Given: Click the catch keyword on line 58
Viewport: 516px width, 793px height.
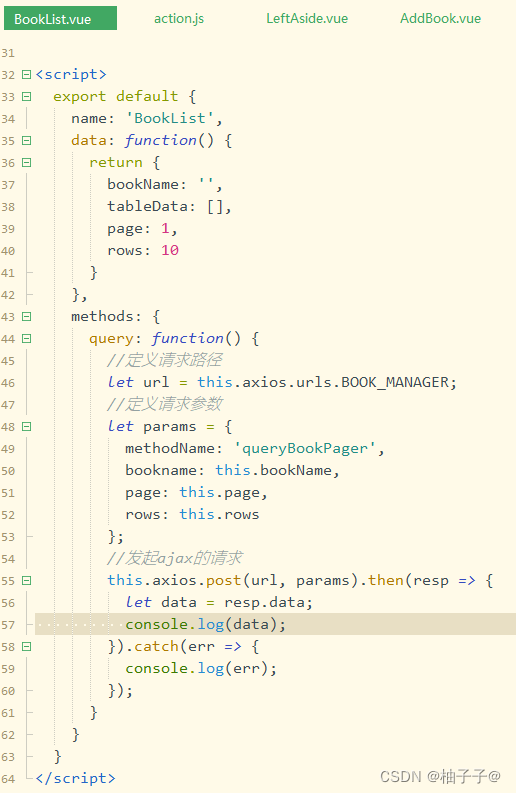Looking at the screenshot, I should (x=156, y=647).
